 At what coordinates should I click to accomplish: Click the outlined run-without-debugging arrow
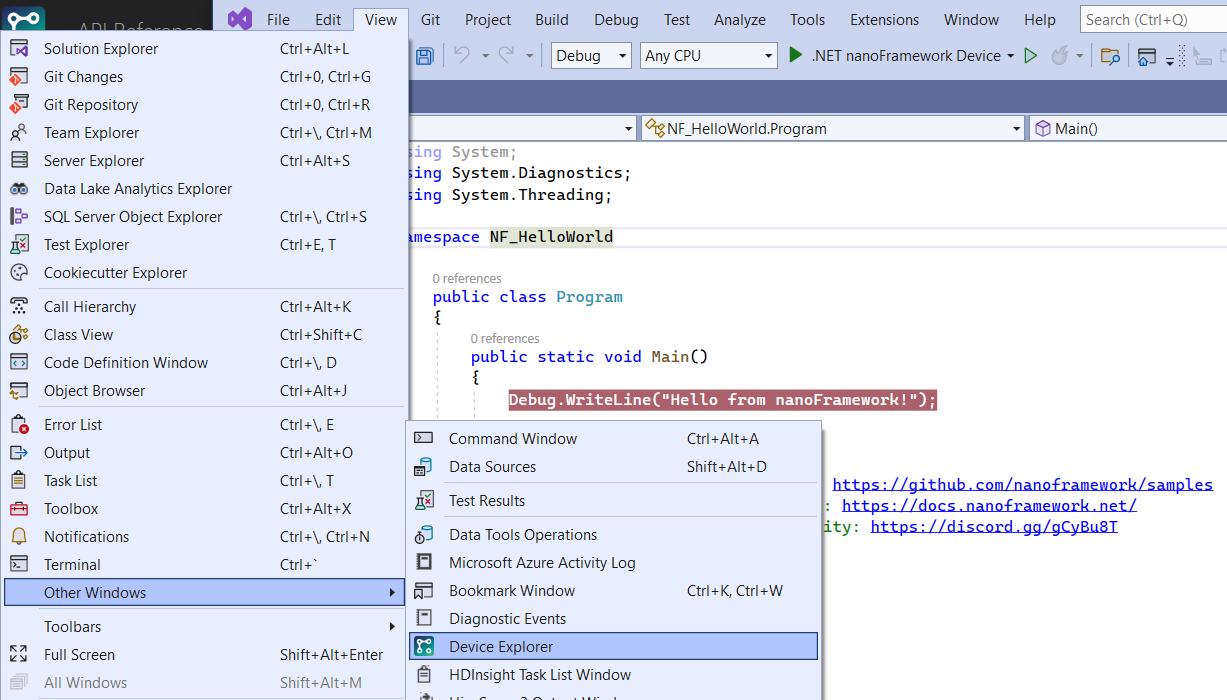click(x=1031, y=56)
